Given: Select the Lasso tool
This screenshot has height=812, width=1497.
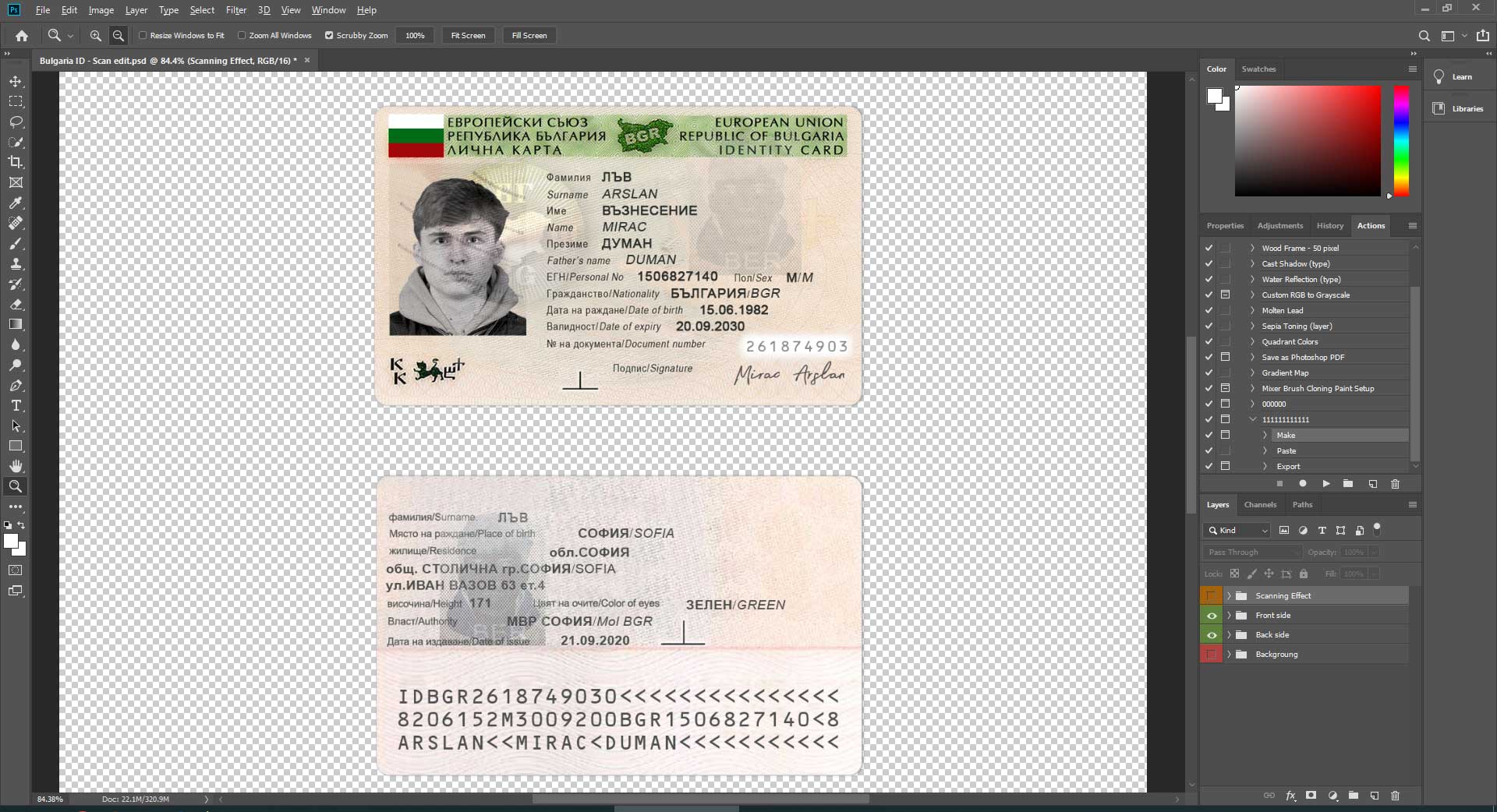Looking at the screenshot, I should point(16,122).
